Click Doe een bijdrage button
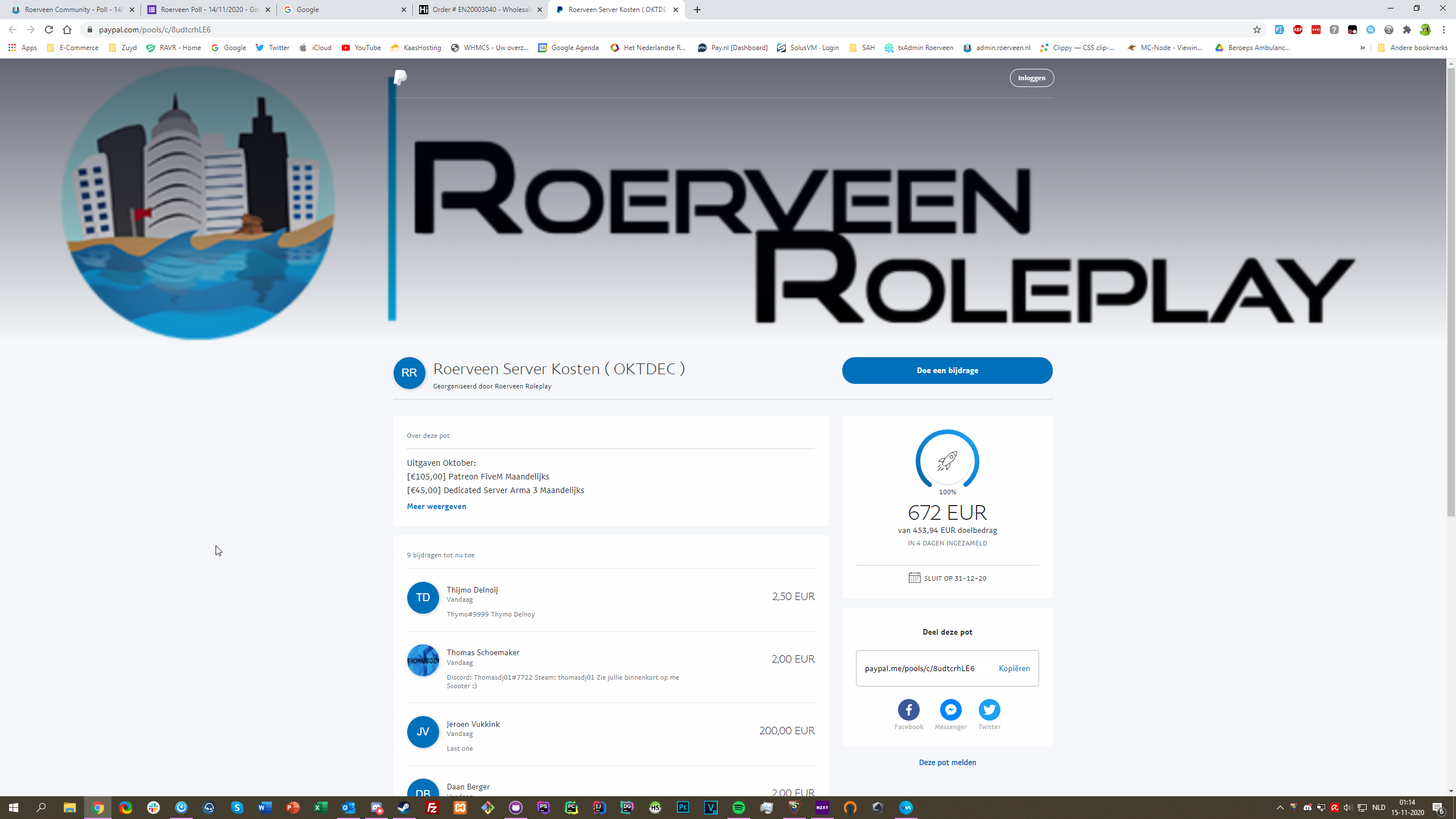 coord(947,370)
